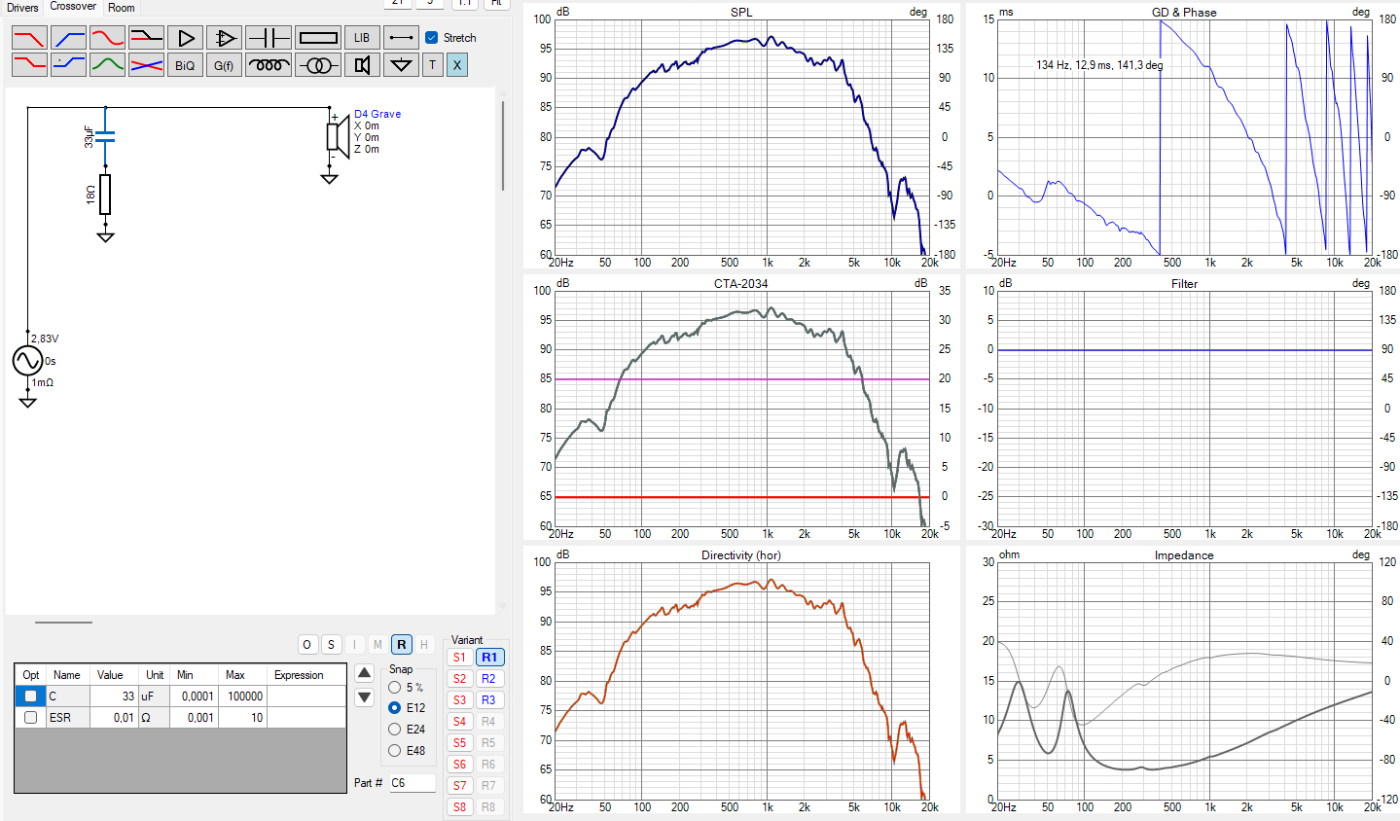
Task: Click the up arrow beside the parameter table
Action: [x=365, y=673]
